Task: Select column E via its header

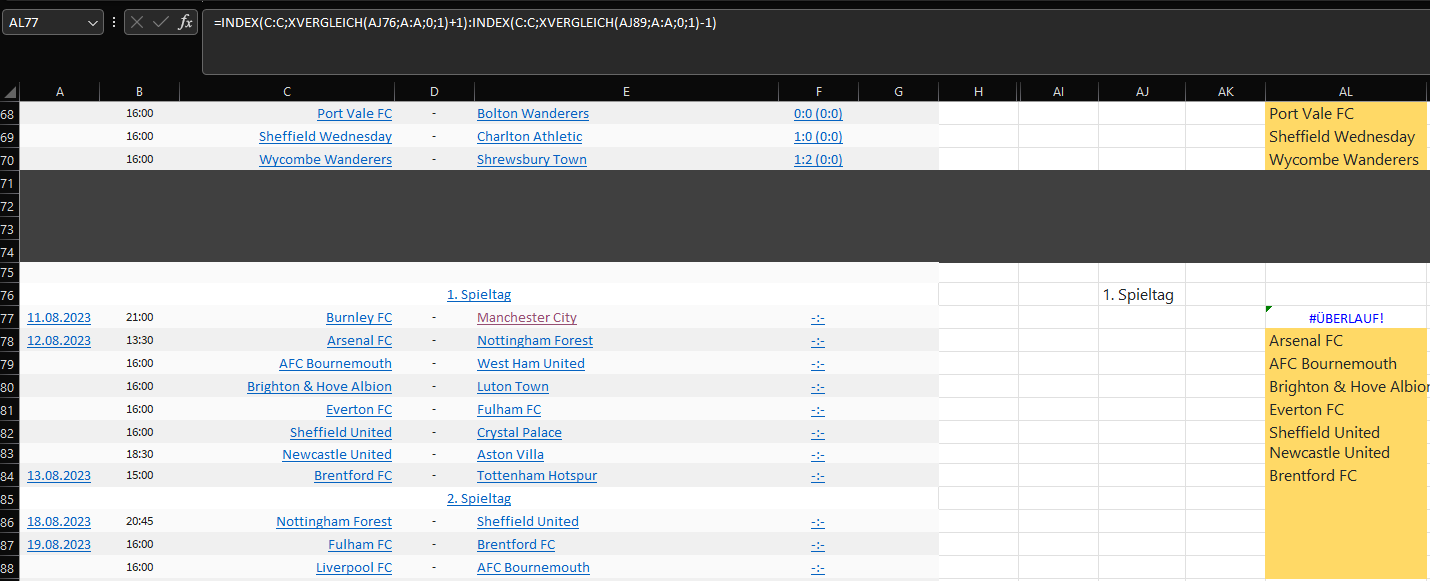Action: tap(626, 92)
